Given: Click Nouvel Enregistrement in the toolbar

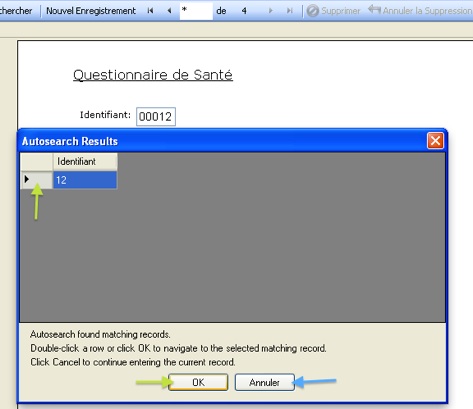Looking at the screenshot, I should 91,11.
